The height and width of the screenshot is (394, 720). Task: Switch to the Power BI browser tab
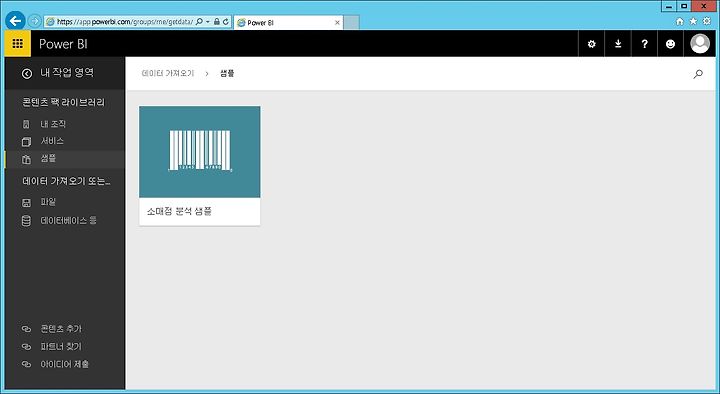click(288, 22)
